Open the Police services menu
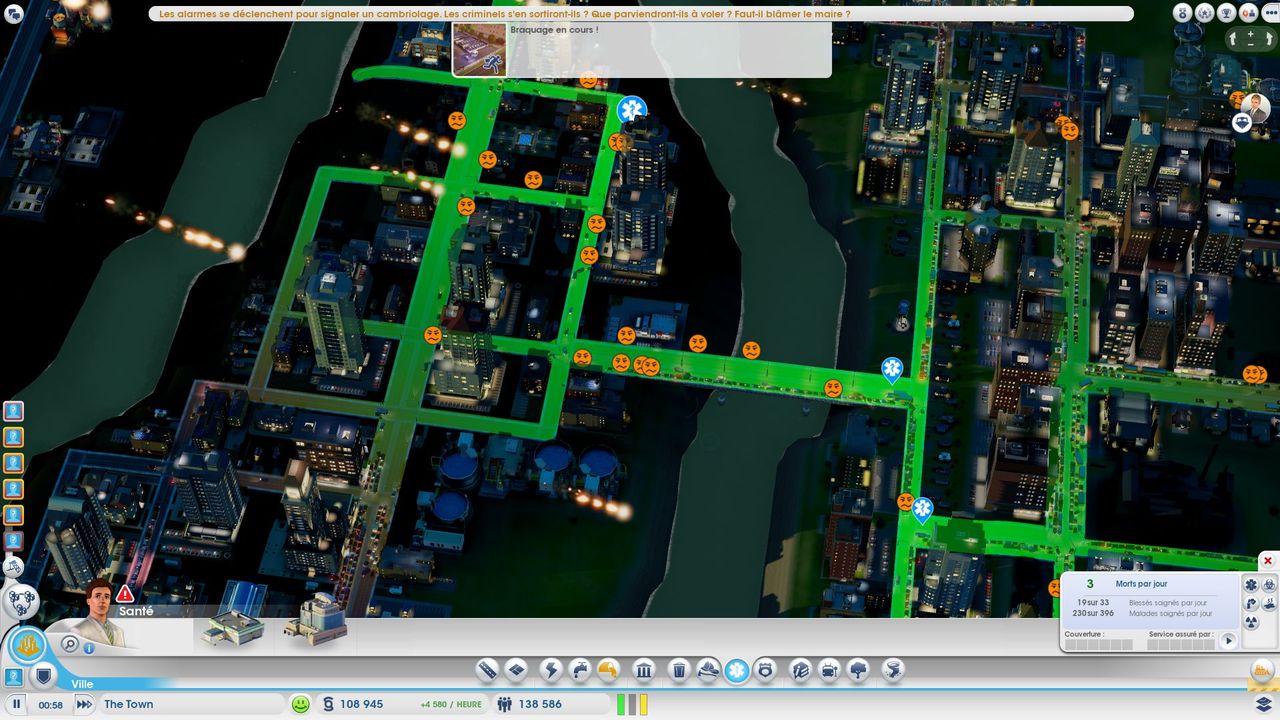1280x720 pixels. coord(765,670)
